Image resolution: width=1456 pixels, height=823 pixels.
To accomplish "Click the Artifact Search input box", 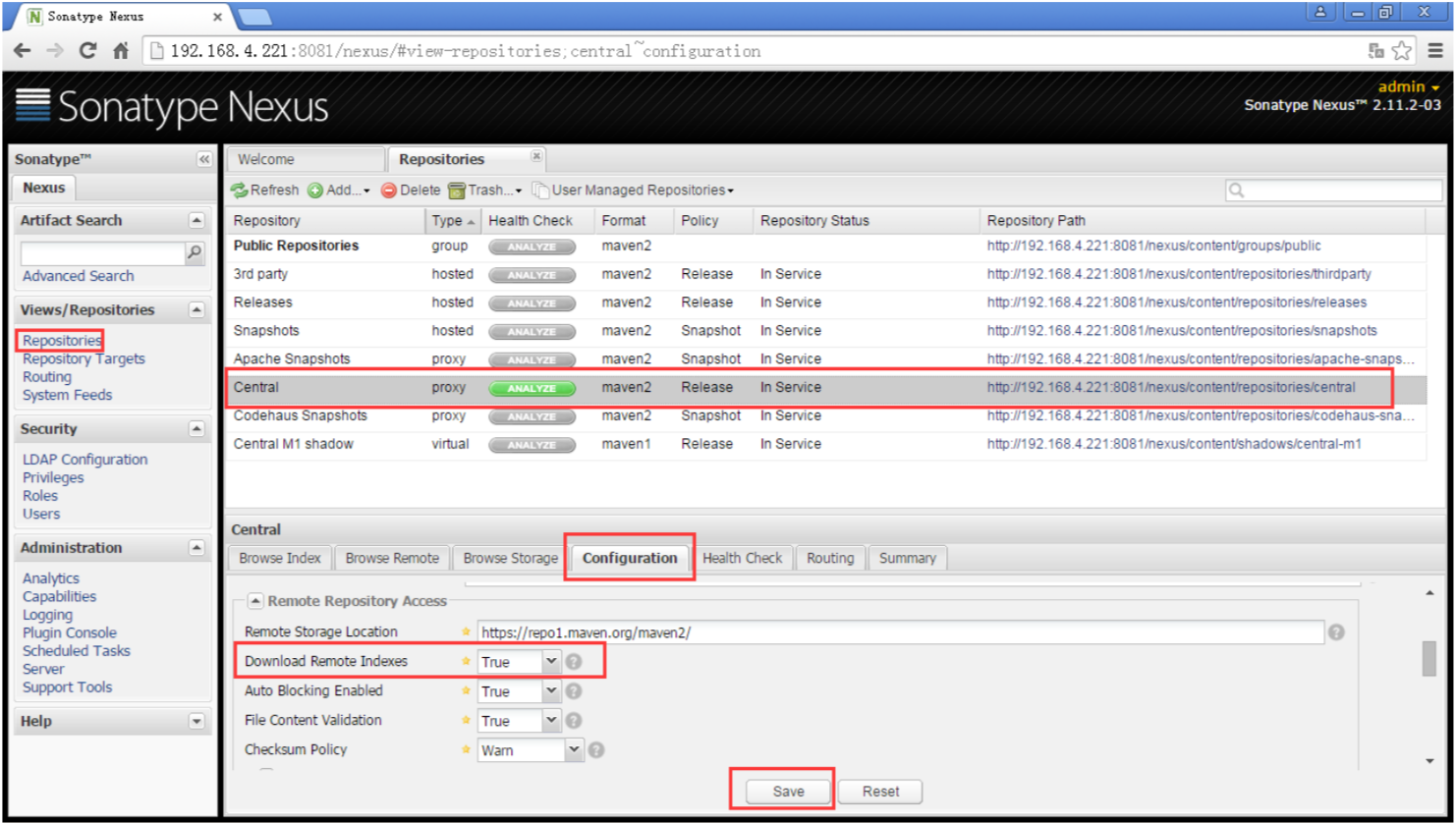I will click(x=103, y=252).
